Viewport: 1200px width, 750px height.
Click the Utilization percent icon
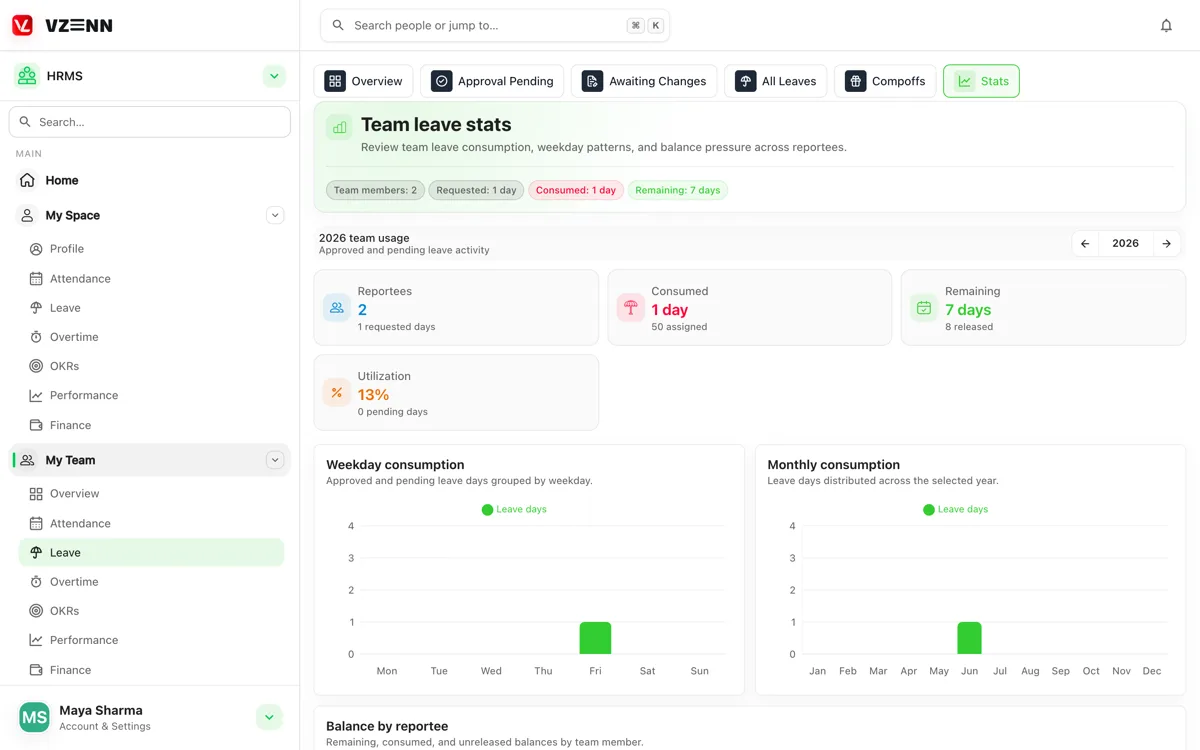coord(337,393)
